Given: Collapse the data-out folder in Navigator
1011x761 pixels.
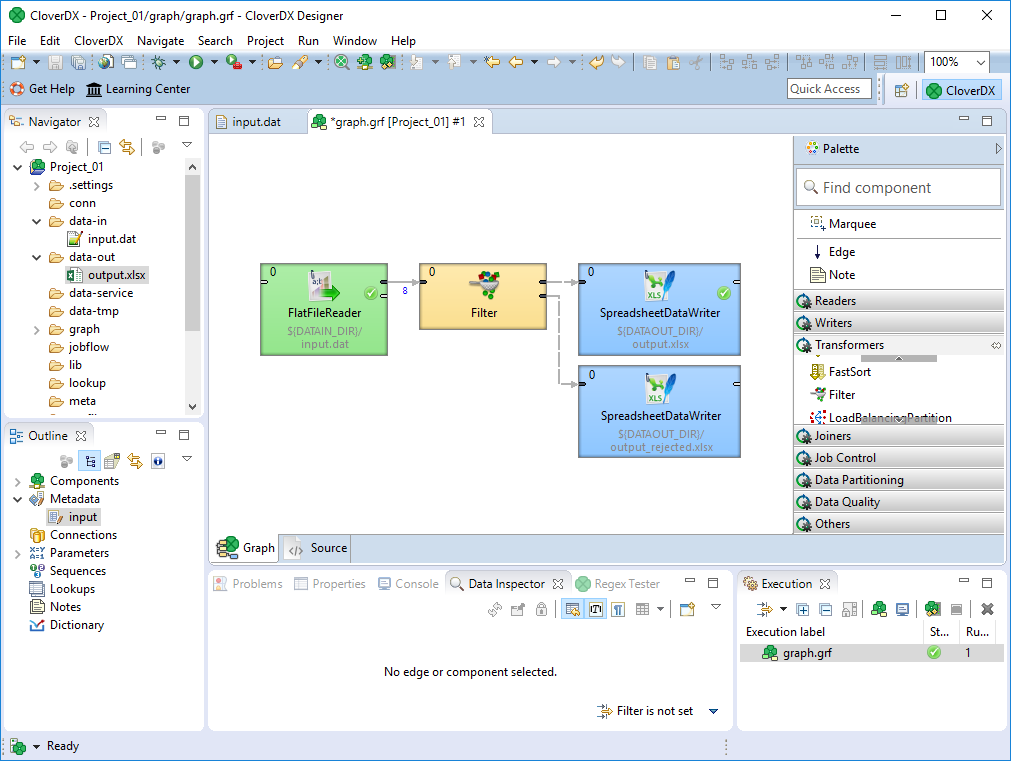Looking at the screenshot, I should point(38,257).
